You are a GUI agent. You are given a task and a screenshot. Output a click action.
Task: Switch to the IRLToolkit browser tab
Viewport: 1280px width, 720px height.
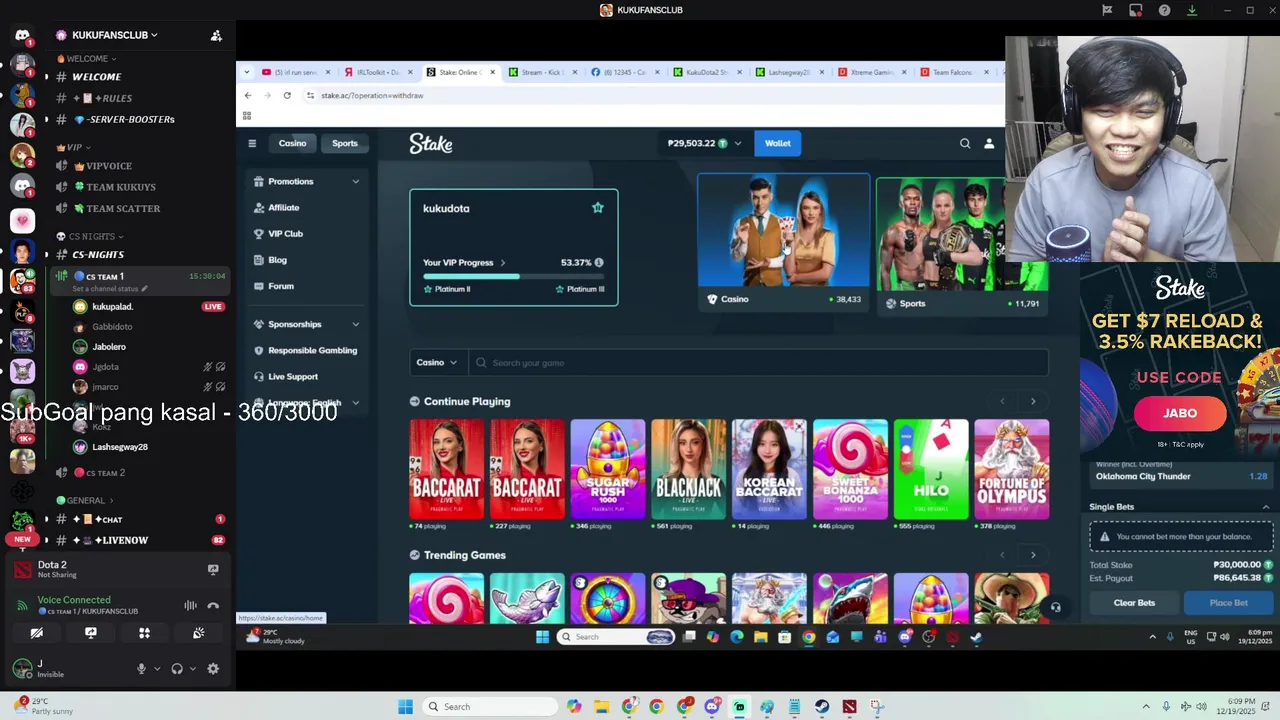(377, 72)
